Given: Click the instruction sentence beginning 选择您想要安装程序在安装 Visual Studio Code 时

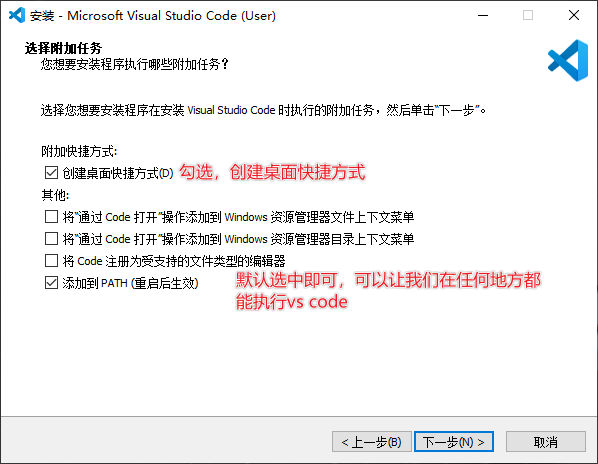Looking at the screenshot, I should (264, 110).
